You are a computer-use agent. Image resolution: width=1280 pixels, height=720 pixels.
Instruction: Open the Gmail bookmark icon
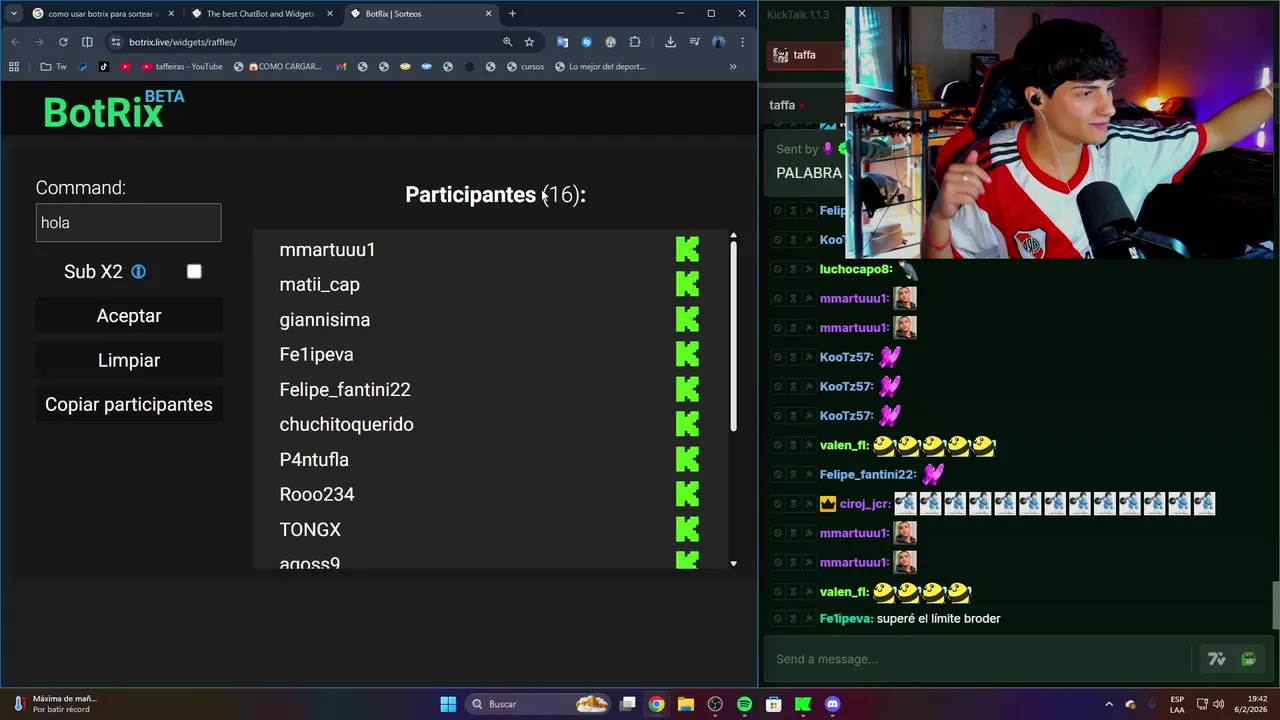(341, 67)
